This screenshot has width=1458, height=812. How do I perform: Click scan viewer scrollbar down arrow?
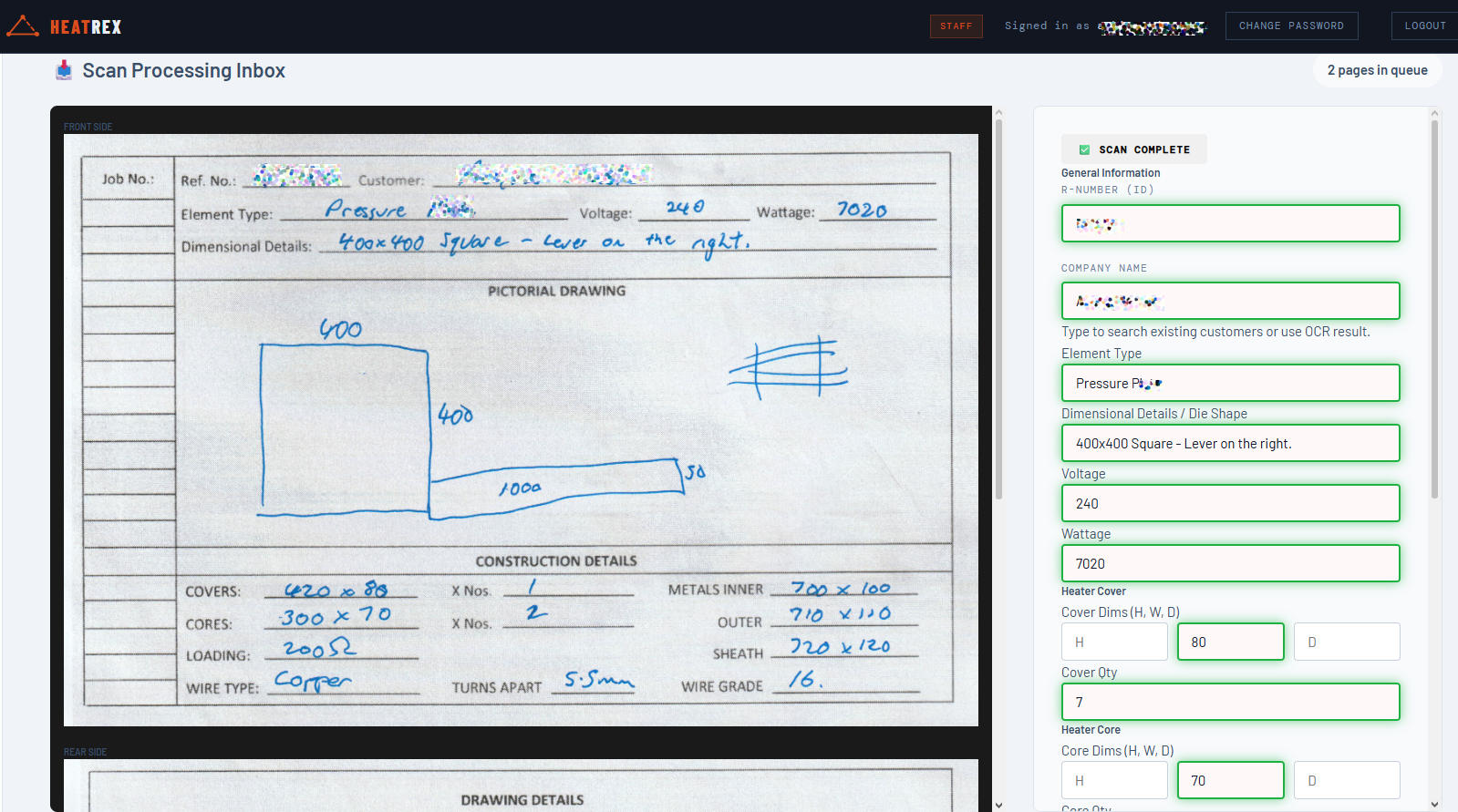998,805
